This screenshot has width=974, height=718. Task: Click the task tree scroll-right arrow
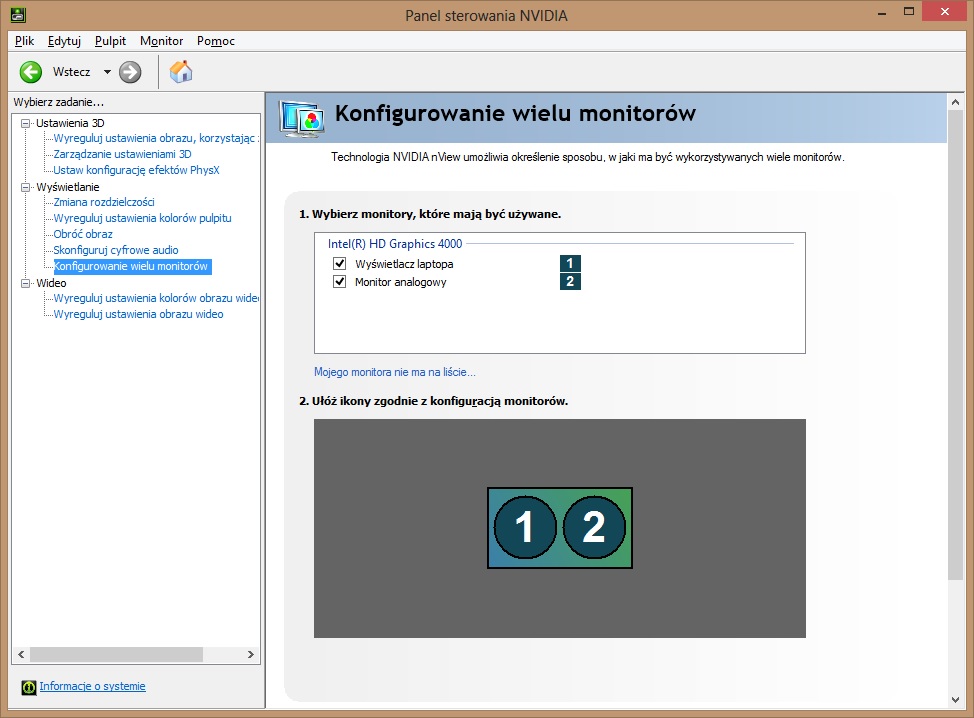coord(250,654)
